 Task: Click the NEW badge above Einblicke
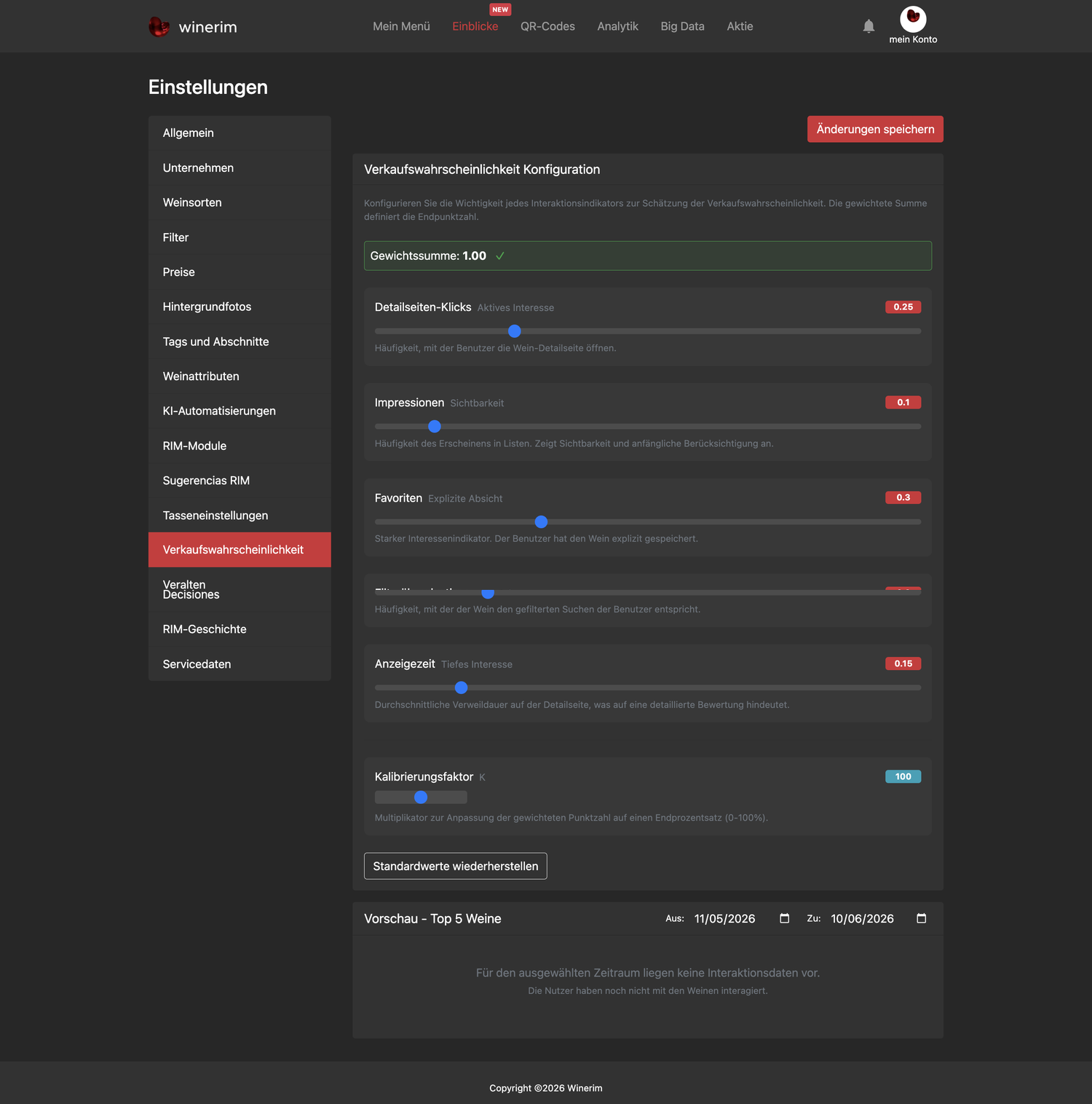tap(500, 9)
